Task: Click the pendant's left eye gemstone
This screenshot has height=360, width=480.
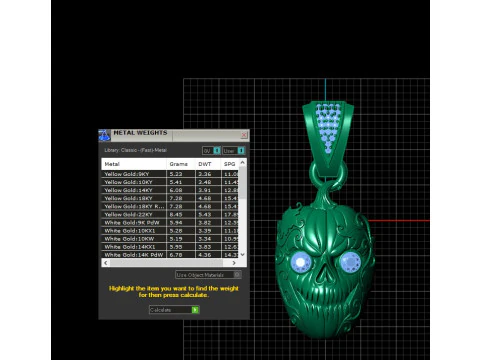Action: point(300,262)
